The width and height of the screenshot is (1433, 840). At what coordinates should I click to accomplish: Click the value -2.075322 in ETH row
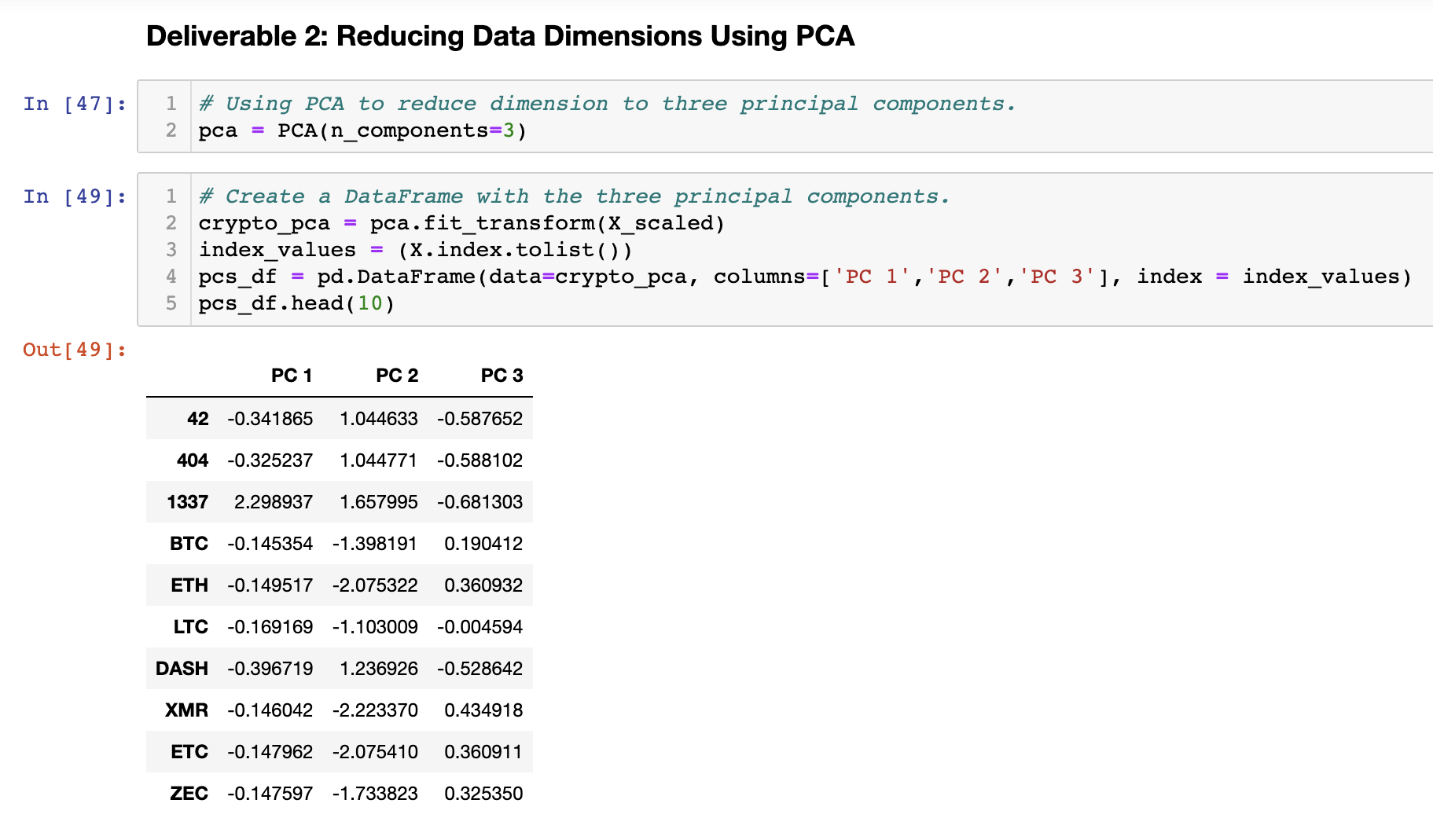pos(375,585)
